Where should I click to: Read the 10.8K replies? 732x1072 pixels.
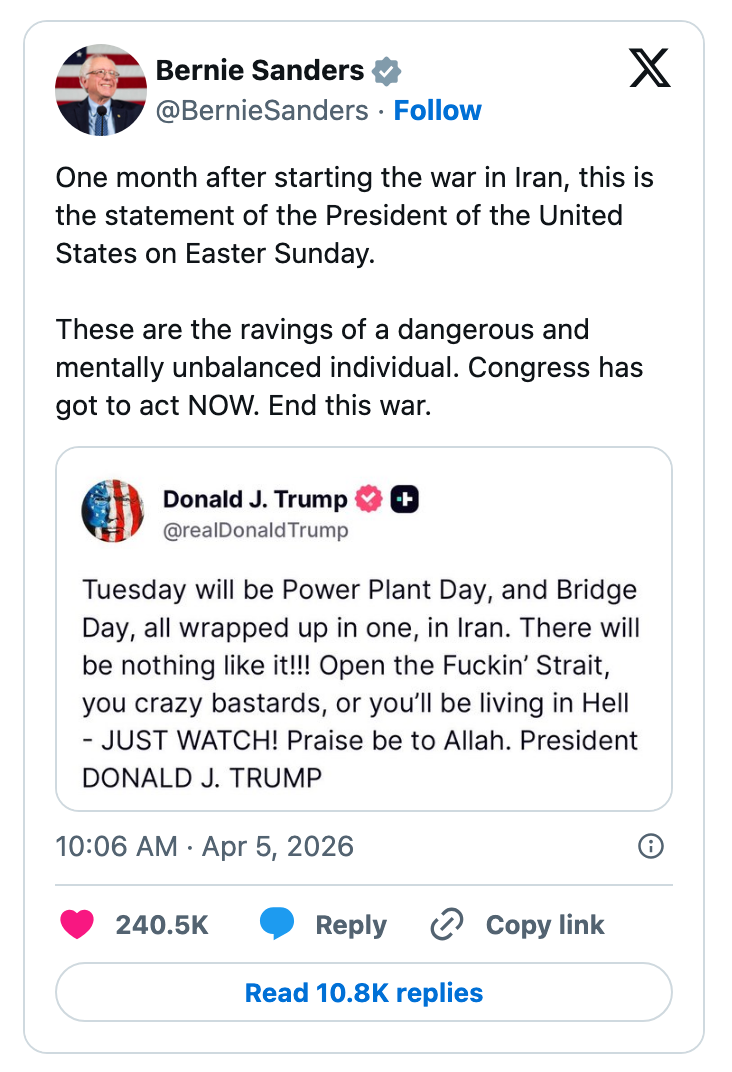365,992
